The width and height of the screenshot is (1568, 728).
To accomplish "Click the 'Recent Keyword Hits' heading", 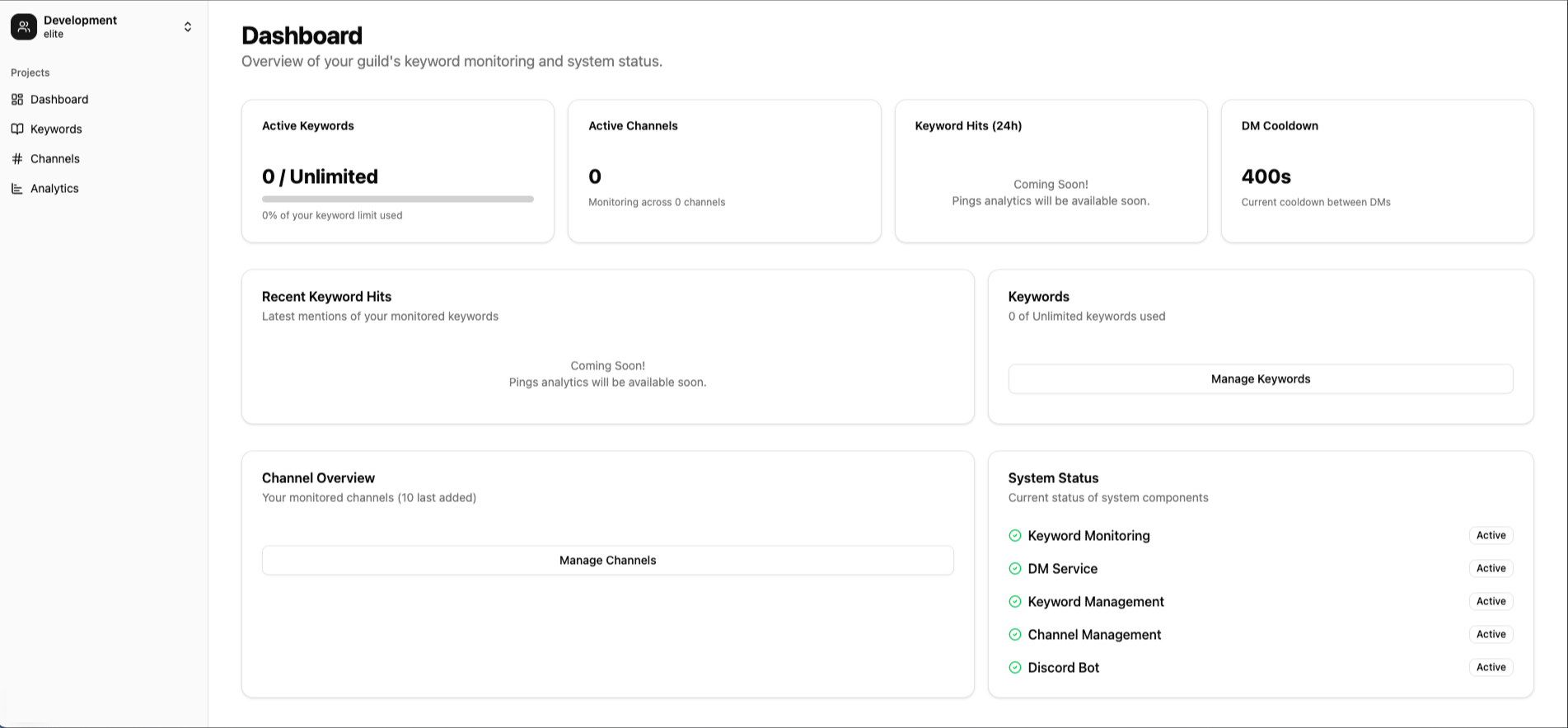I will click(x=326, y=296).
